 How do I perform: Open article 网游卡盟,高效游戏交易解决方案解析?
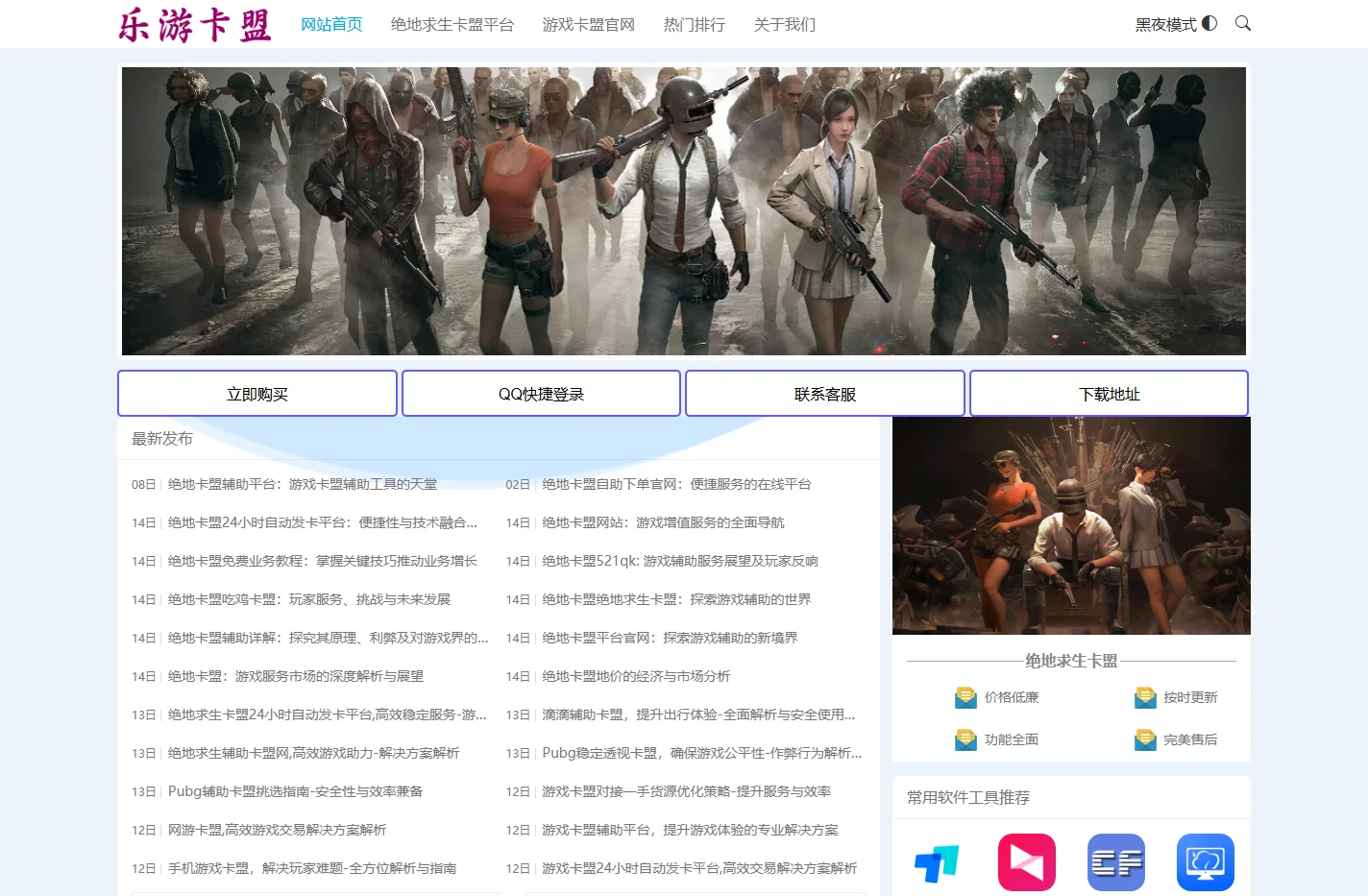tap(278, 830)
